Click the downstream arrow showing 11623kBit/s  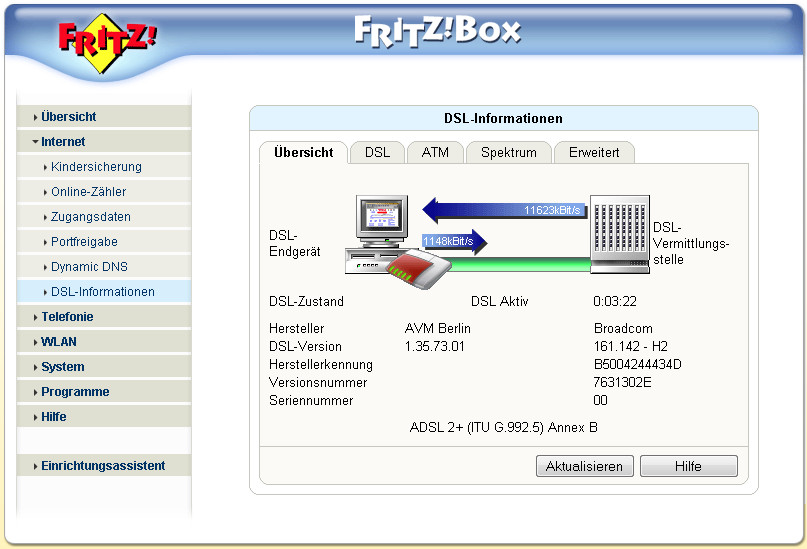click(504, 210)
